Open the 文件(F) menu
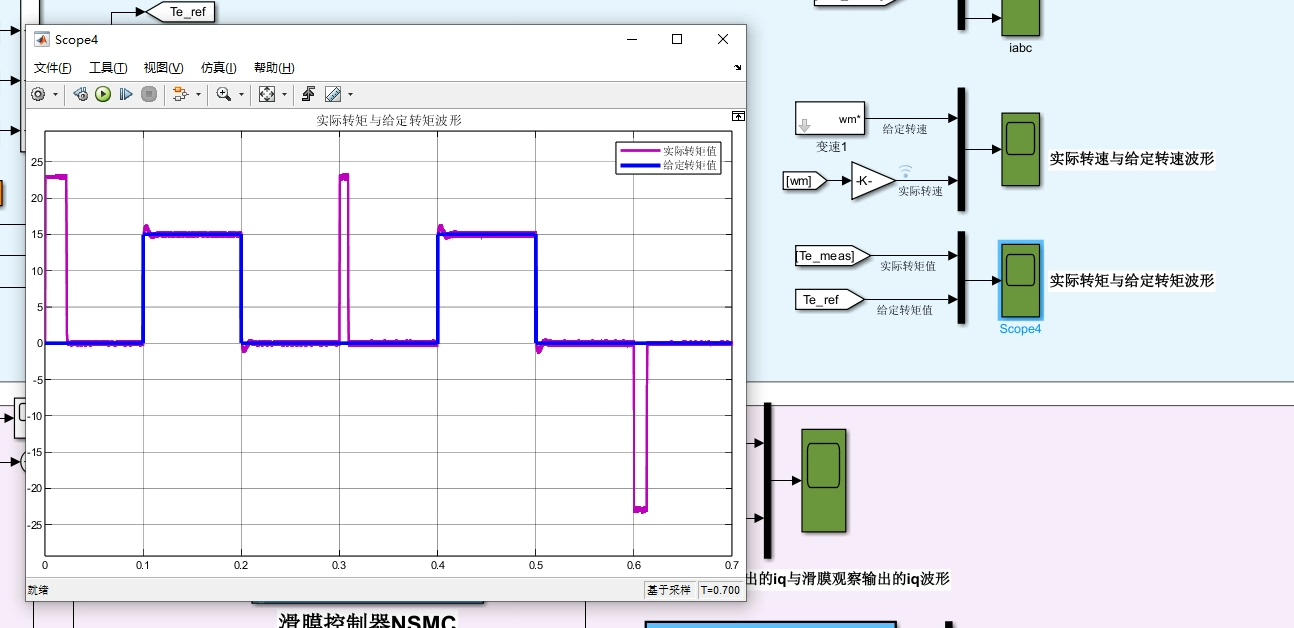 point(53,68)
